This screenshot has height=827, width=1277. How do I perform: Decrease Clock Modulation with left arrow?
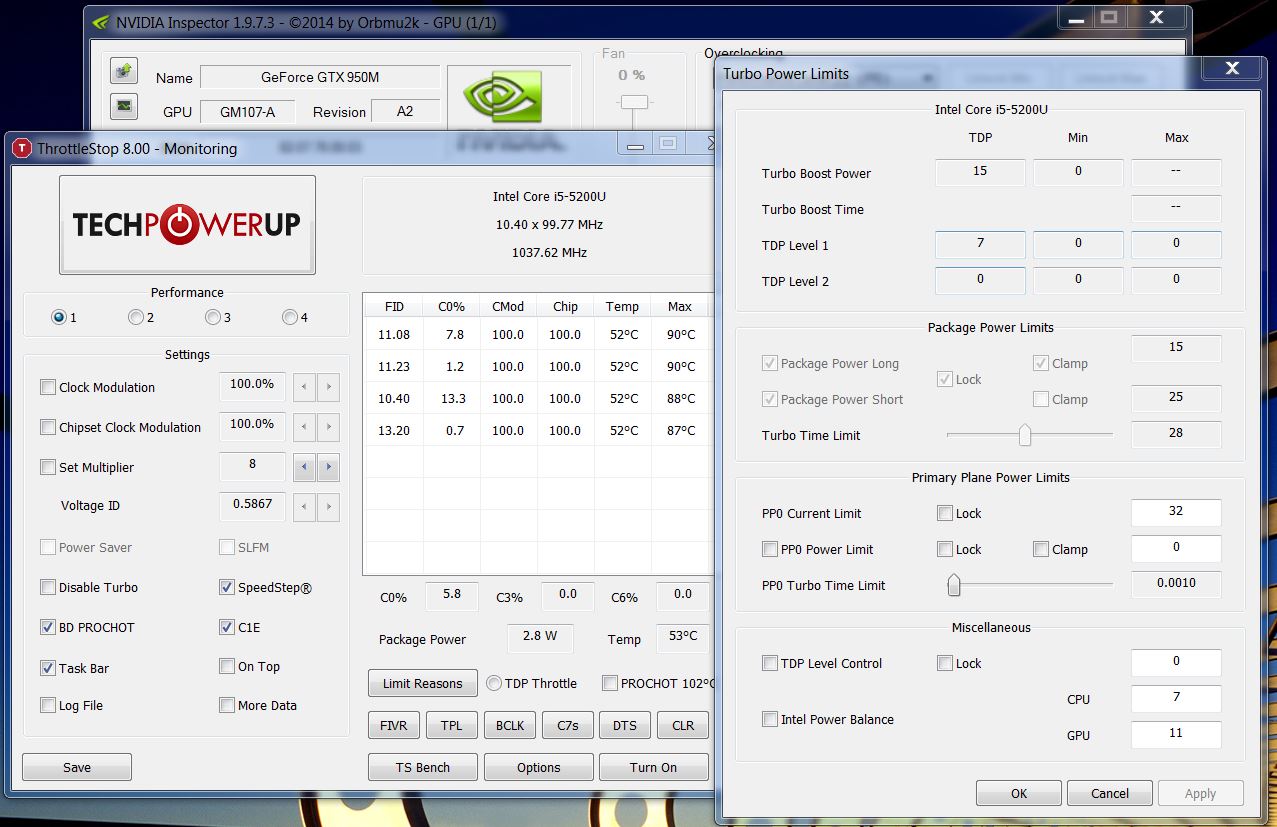click(x=304, y=388)
